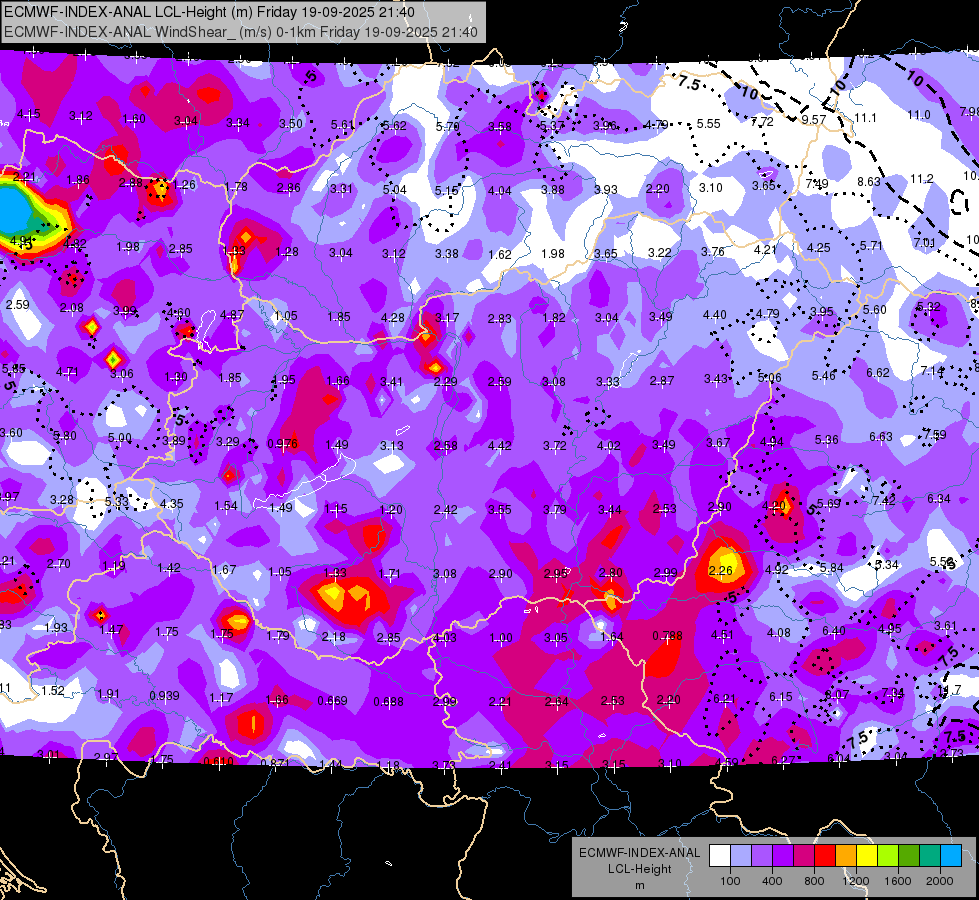Click the wind shear value '4.40'

point(714,315)
